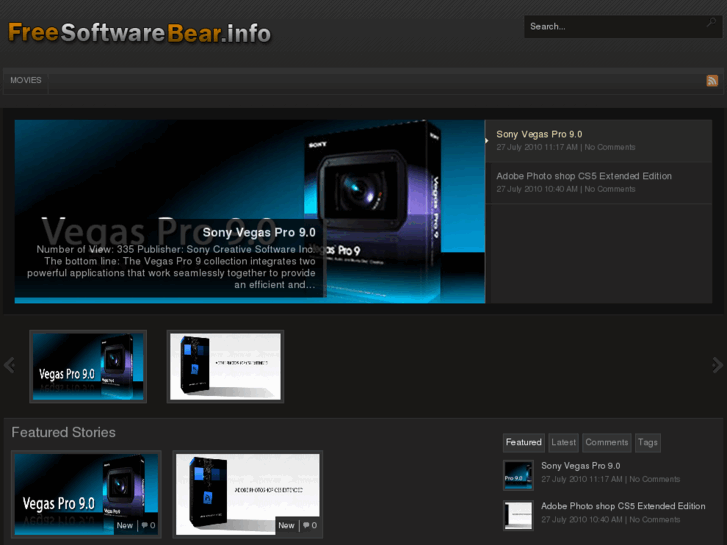Go to previous carousel slide arrow
727x545 pixels.
(9, 365)
